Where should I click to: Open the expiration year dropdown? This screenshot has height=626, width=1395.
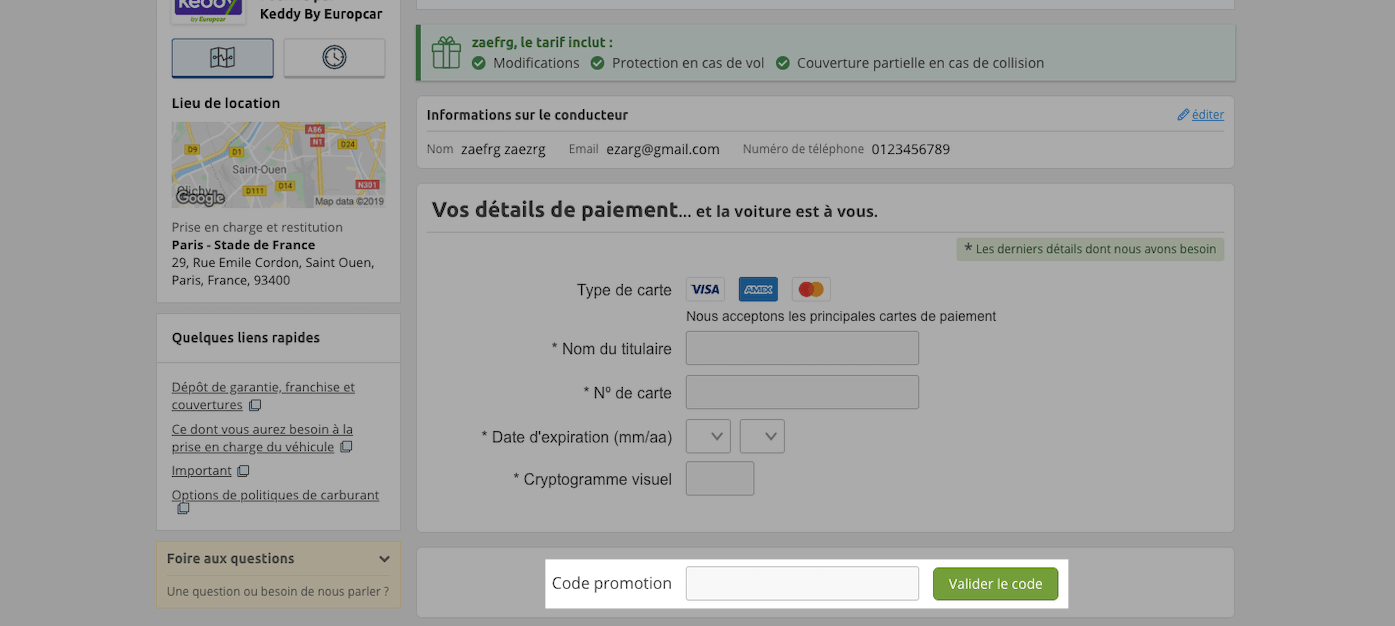point(762,436)
